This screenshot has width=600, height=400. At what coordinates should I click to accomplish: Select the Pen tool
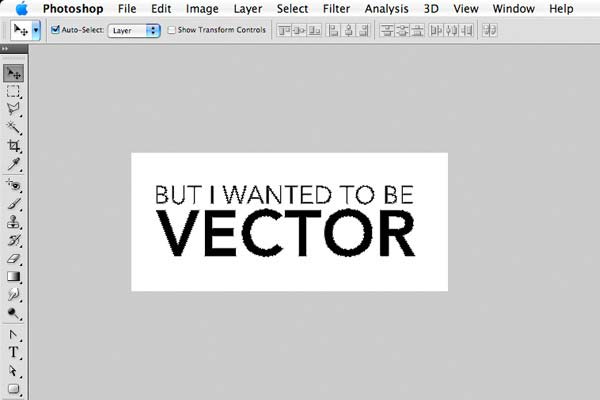13,335
